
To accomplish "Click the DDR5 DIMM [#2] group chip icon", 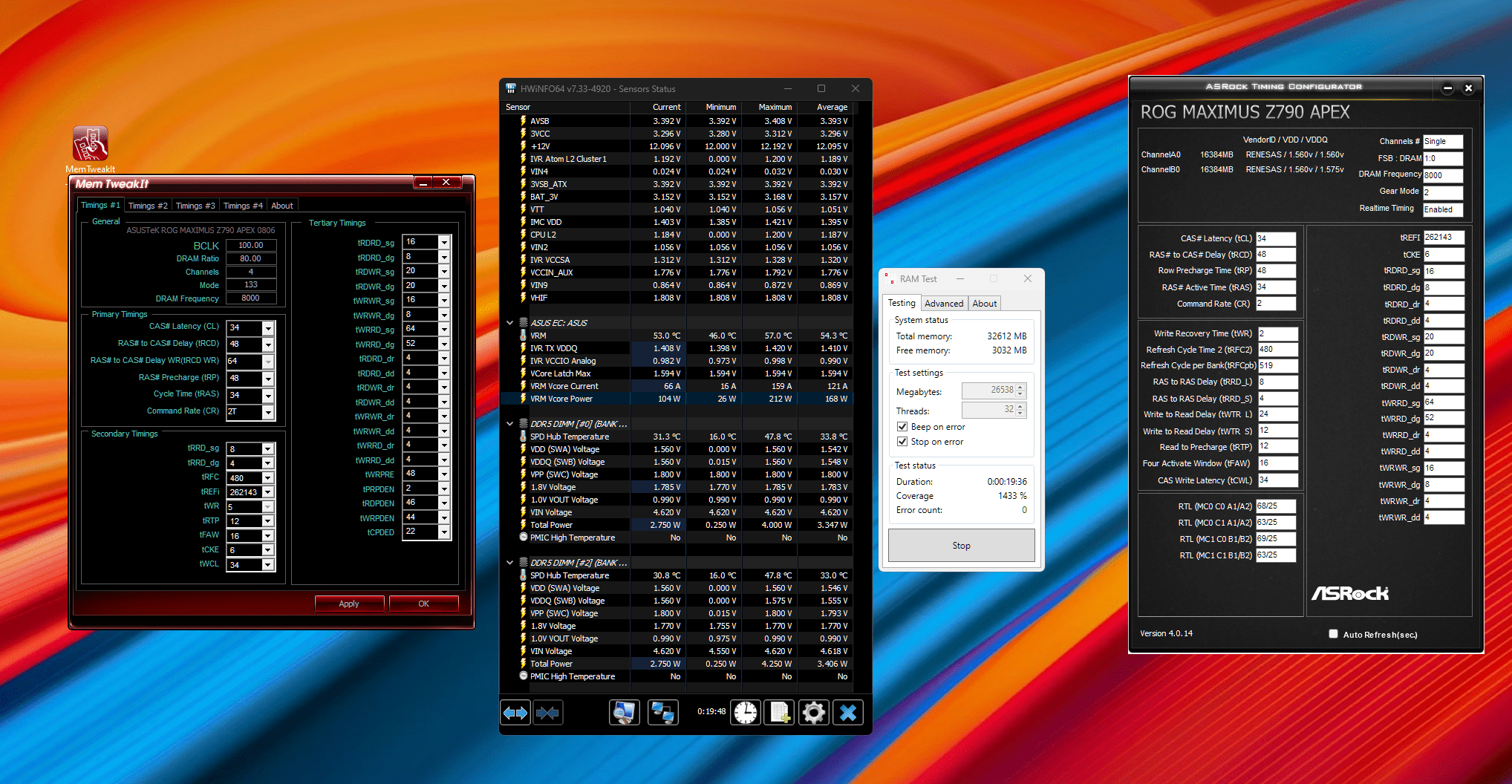I will [524, 563].
